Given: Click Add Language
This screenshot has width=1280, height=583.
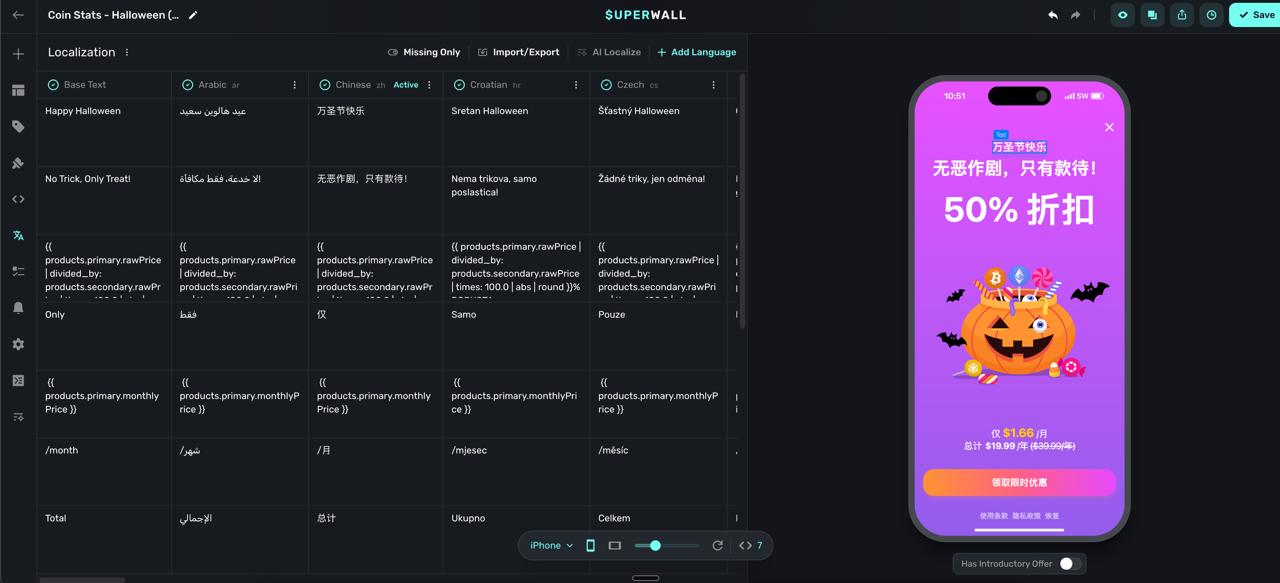Looking at the screenshot, I should [697, 52].
